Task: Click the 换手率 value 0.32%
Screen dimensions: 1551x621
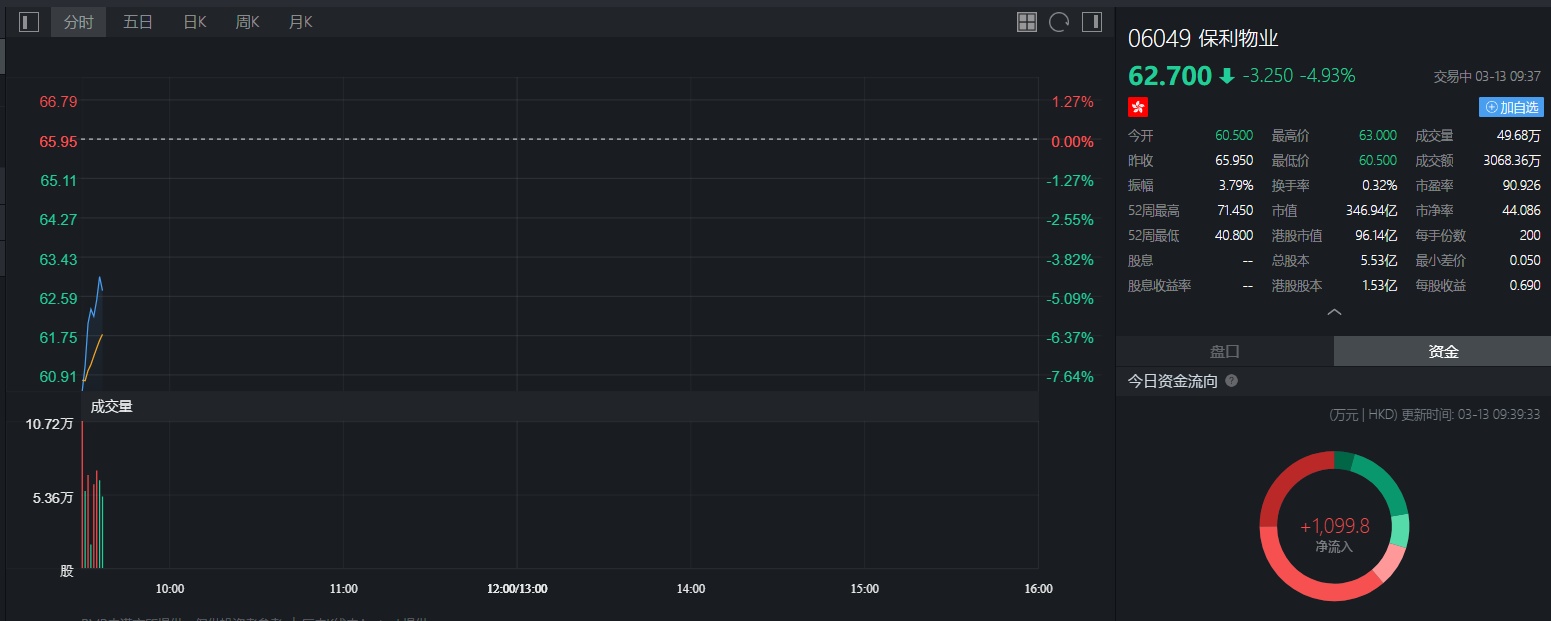Action: 1380,185
